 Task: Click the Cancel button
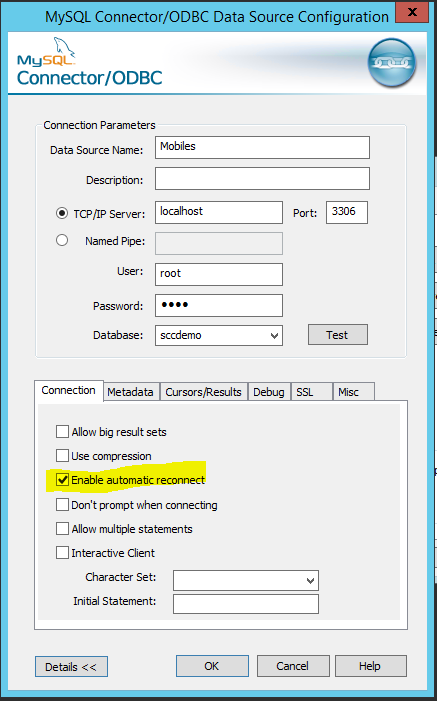point(293,666)
